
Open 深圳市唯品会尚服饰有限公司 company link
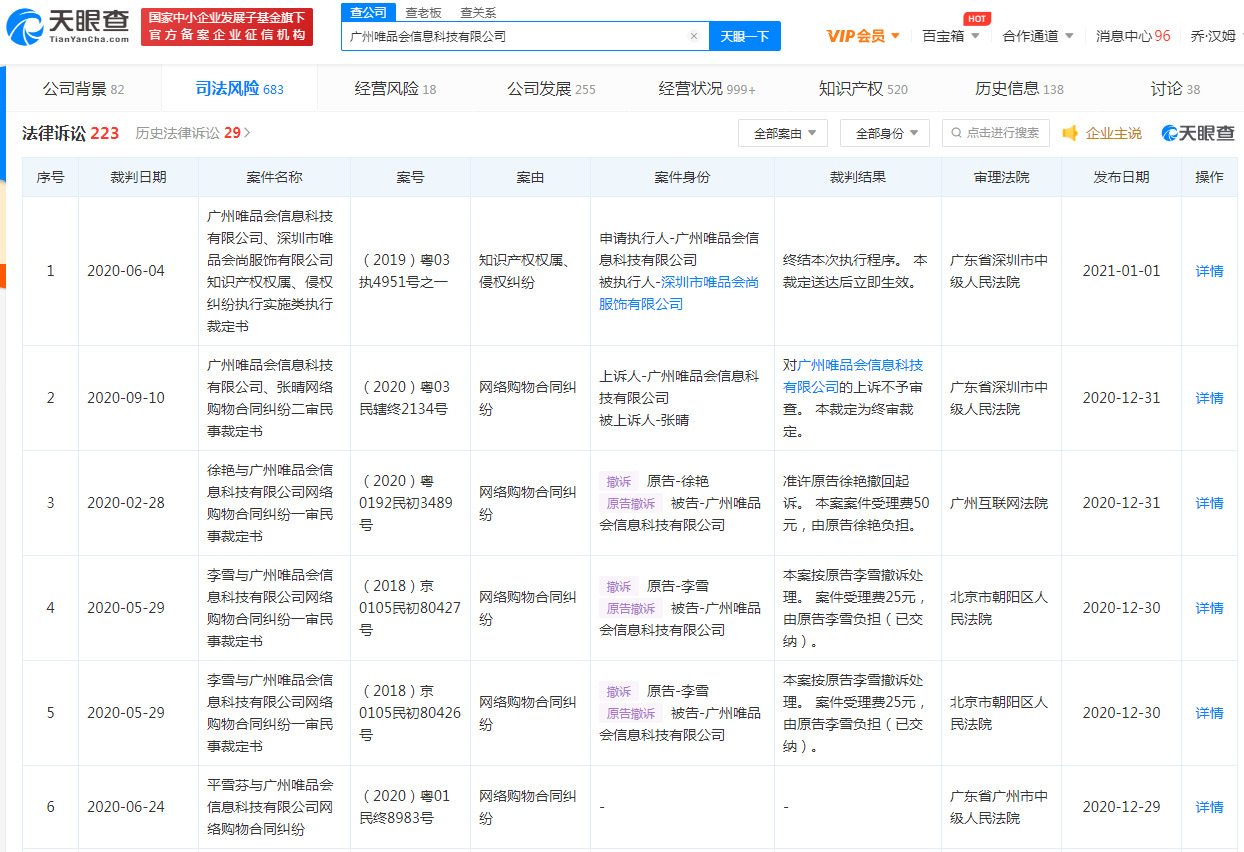pyautogui.click(x=679, y=293)
